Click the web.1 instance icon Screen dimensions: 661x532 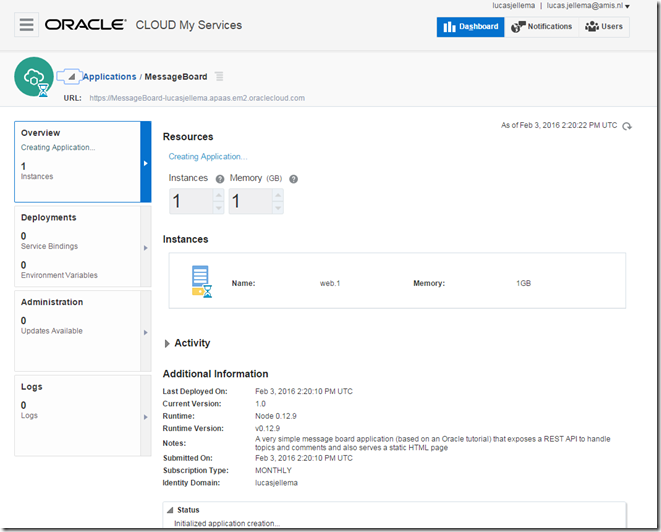202,283
